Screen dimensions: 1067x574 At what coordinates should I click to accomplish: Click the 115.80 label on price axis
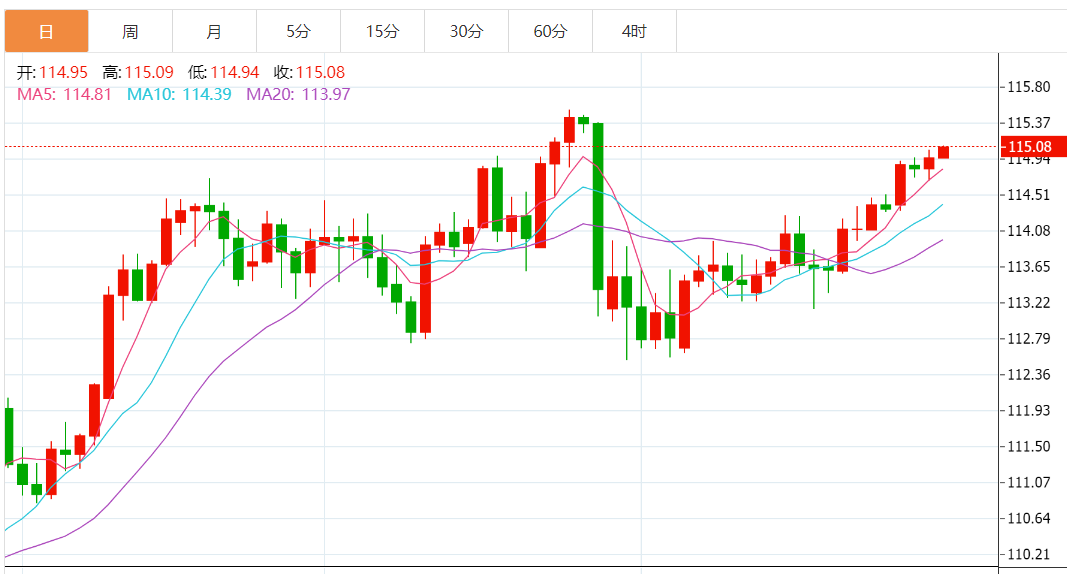point(1029,87)
